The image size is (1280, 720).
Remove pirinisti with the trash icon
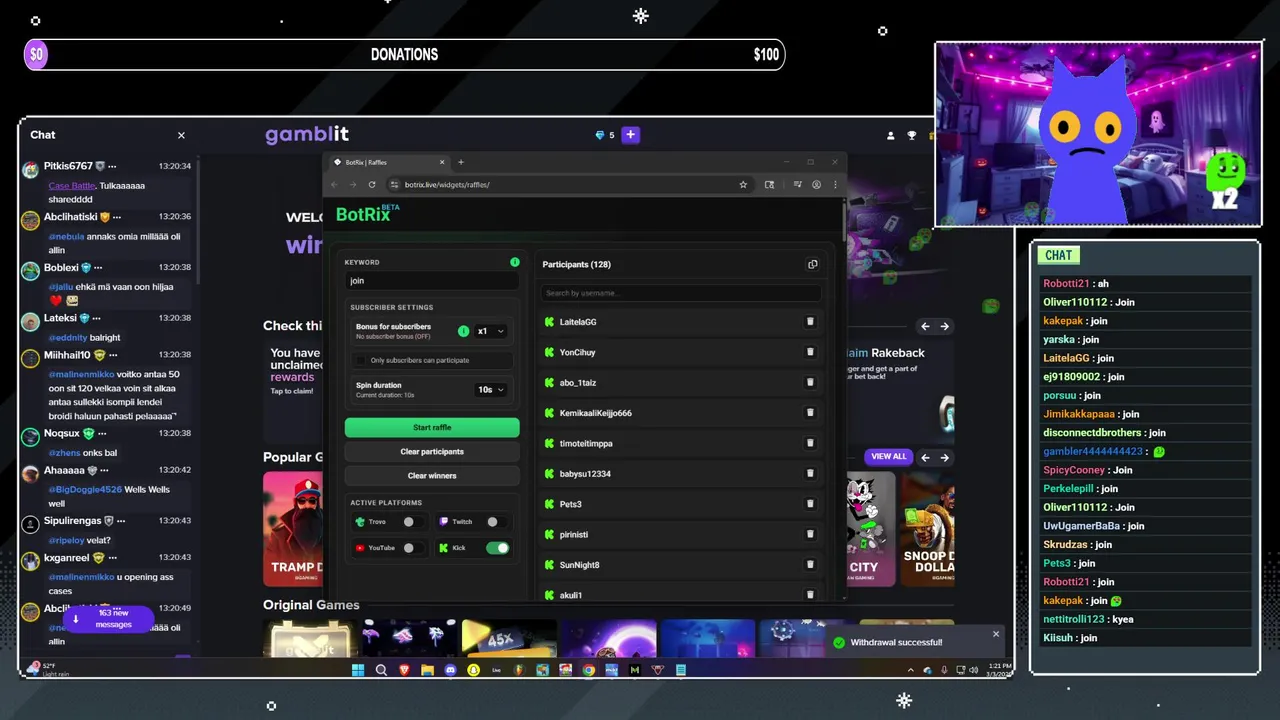[810, 534]
